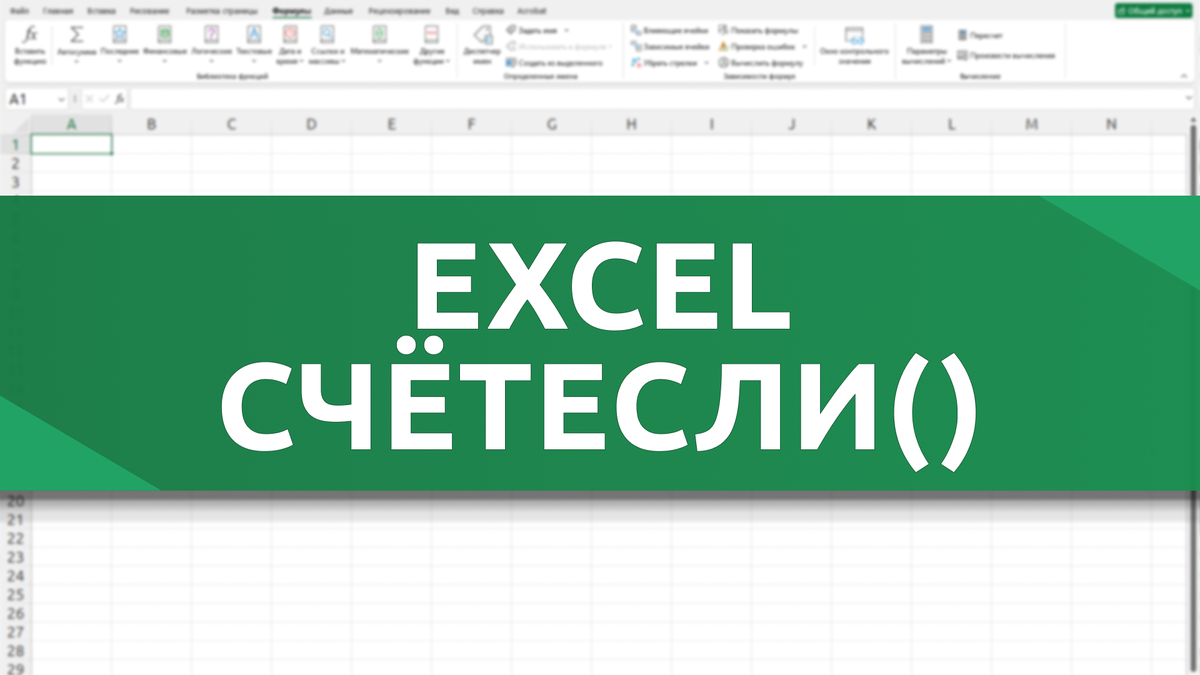This screenshot has height=675, width=1200.
Task: Click Произвести вычисления
Action: [1005, 55]
